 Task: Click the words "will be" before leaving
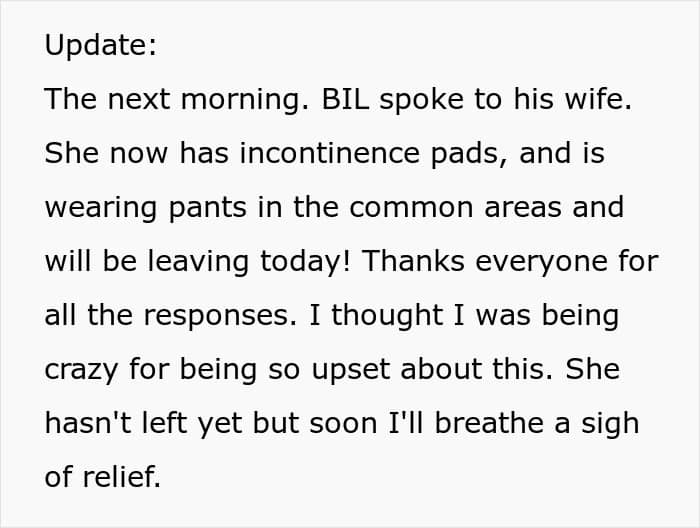click(90, 261)
